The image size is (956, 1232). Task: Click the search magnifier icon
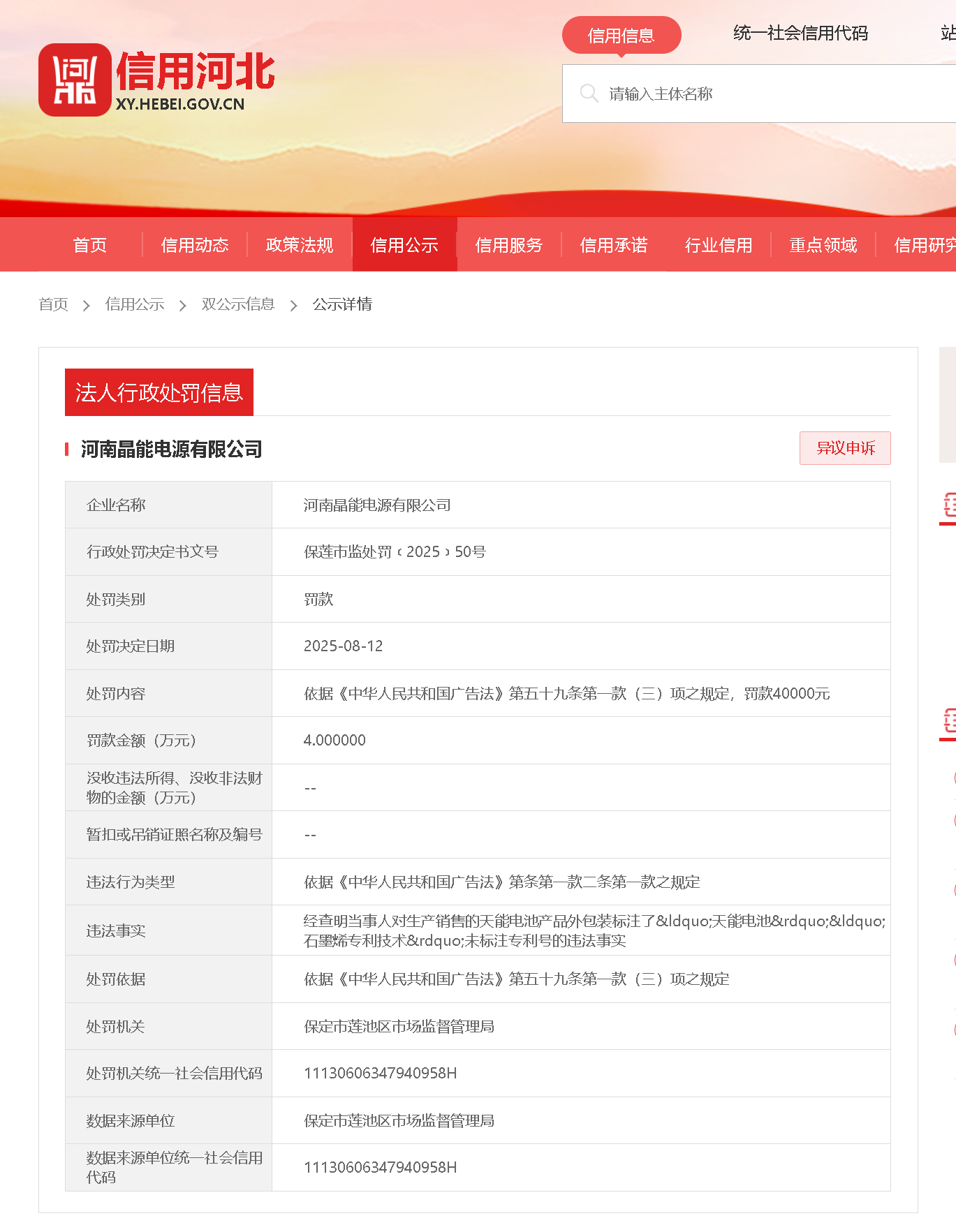[589, 94]
